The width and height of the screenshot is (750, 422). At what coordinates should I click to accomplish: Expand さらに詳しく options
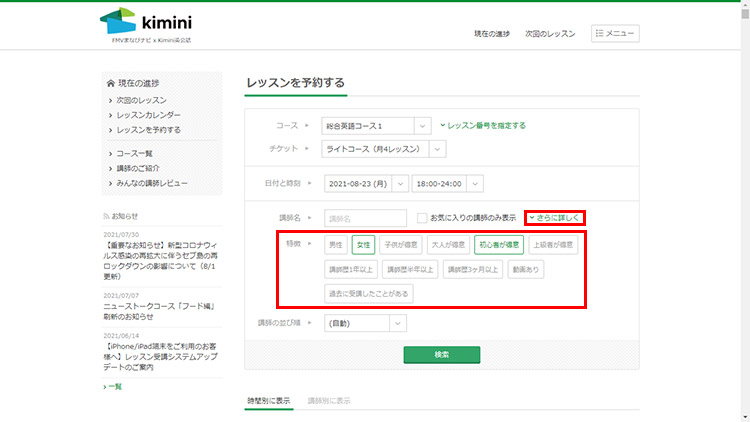554,217
